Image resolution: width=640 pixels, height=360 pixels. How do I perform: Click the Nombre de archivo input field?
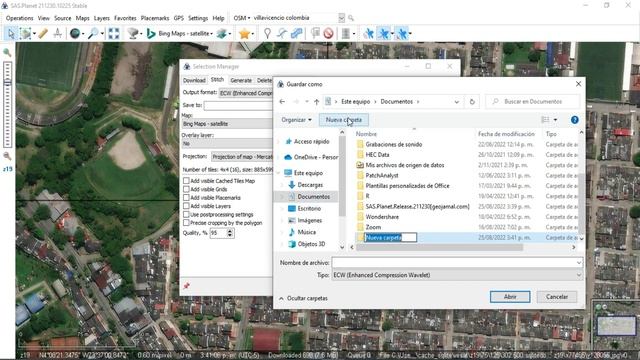coord(457,263)
